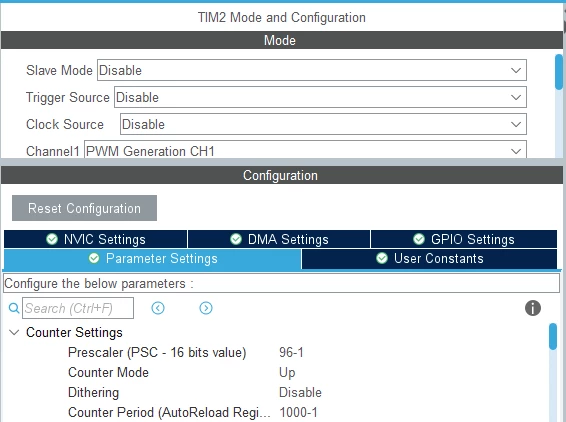
Task: Click the parameter list scrollbar
Action: coord(553,336)
